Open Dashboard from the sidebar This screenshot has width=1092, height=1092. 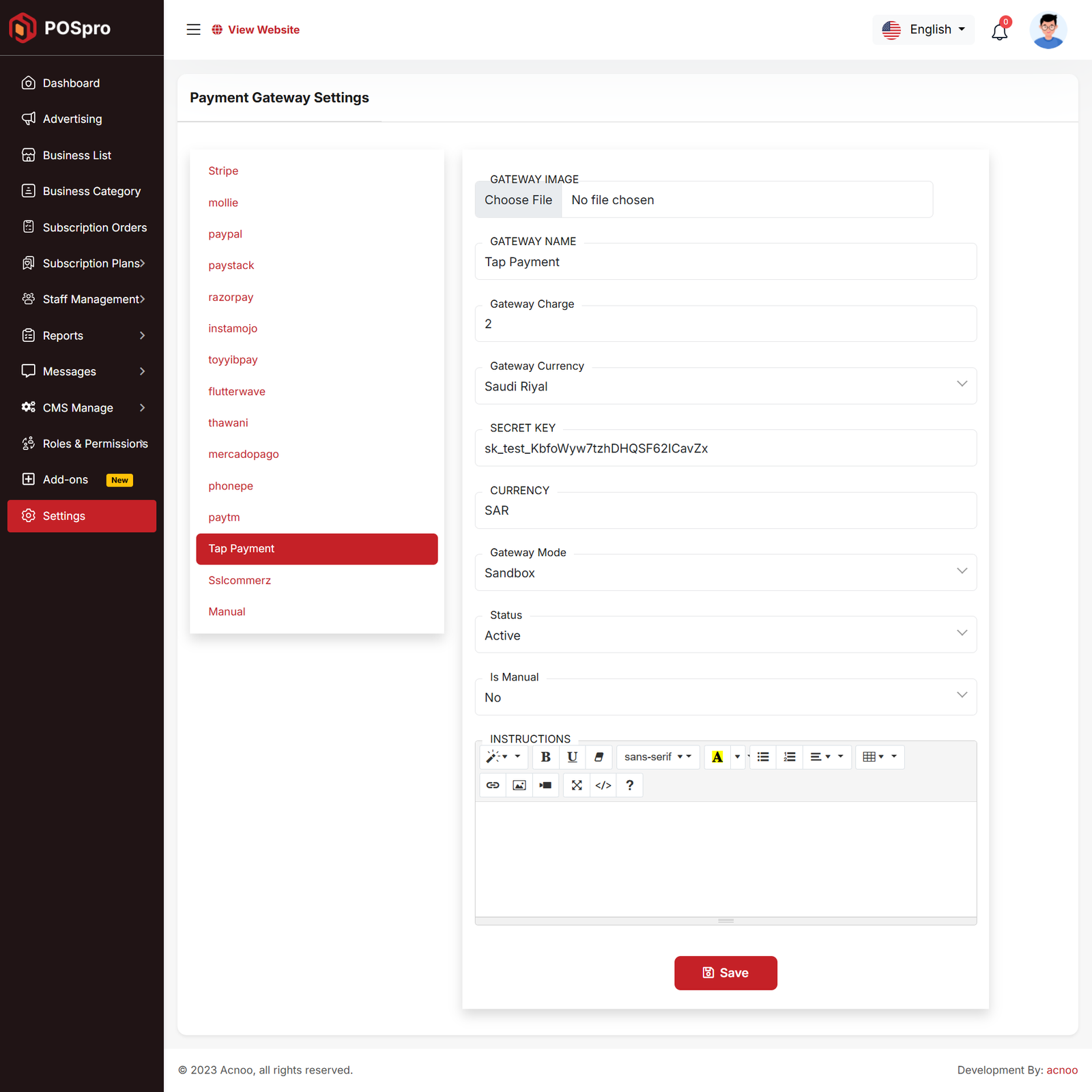click(71, 83)
